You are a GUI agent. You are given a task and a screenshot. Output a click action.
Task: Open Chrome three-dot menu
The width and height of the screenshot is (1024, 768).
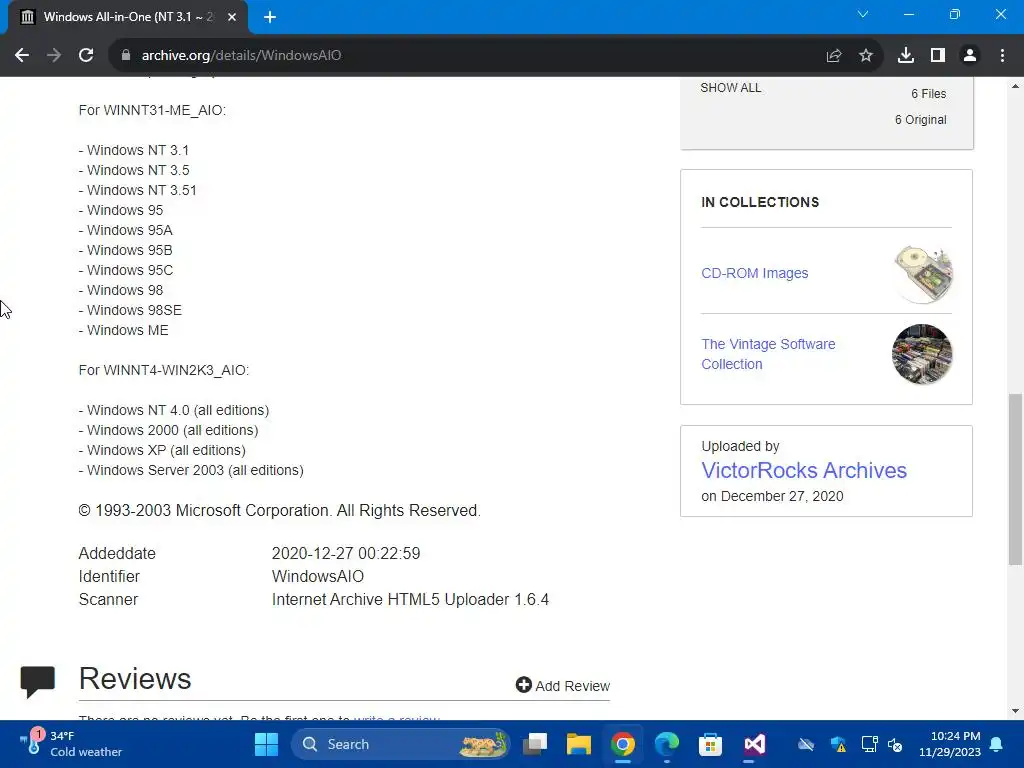click(1002, 56)
